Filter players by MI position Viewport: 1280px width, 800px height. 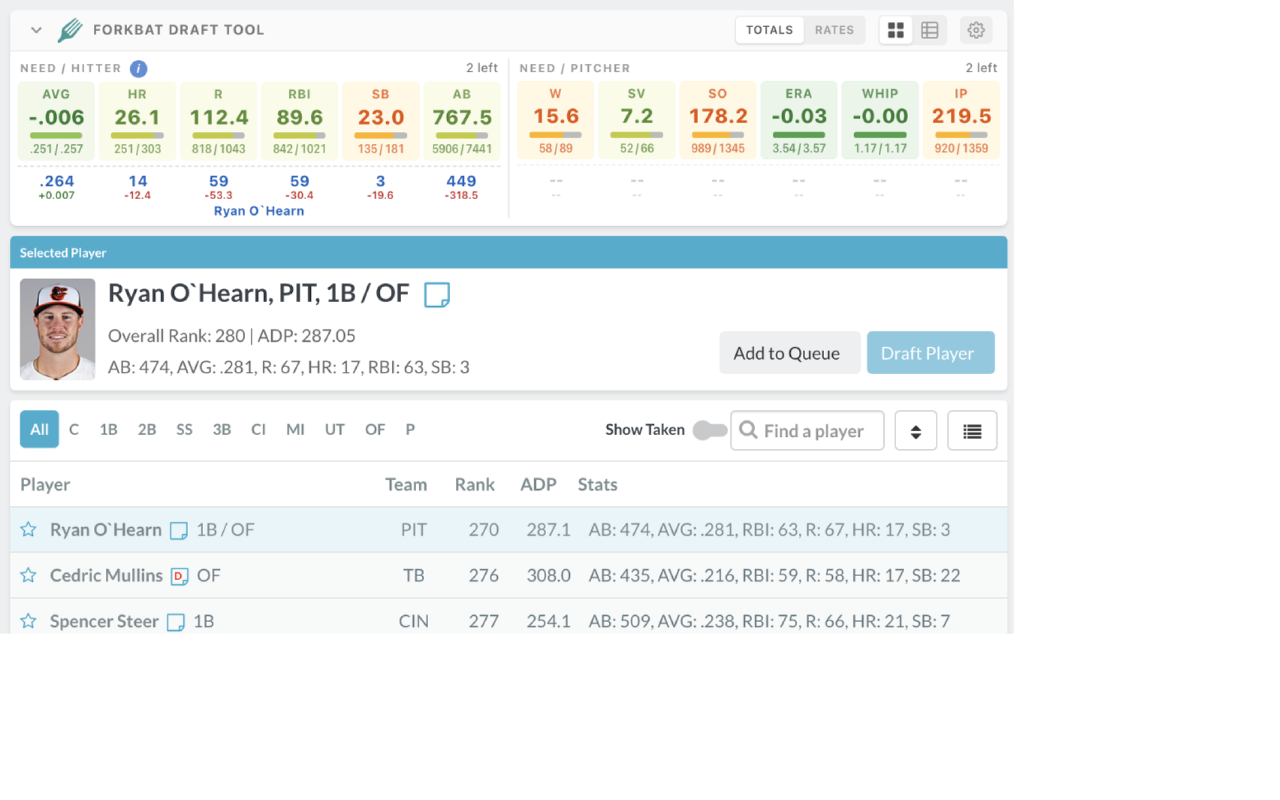click(x=295, y=429)
